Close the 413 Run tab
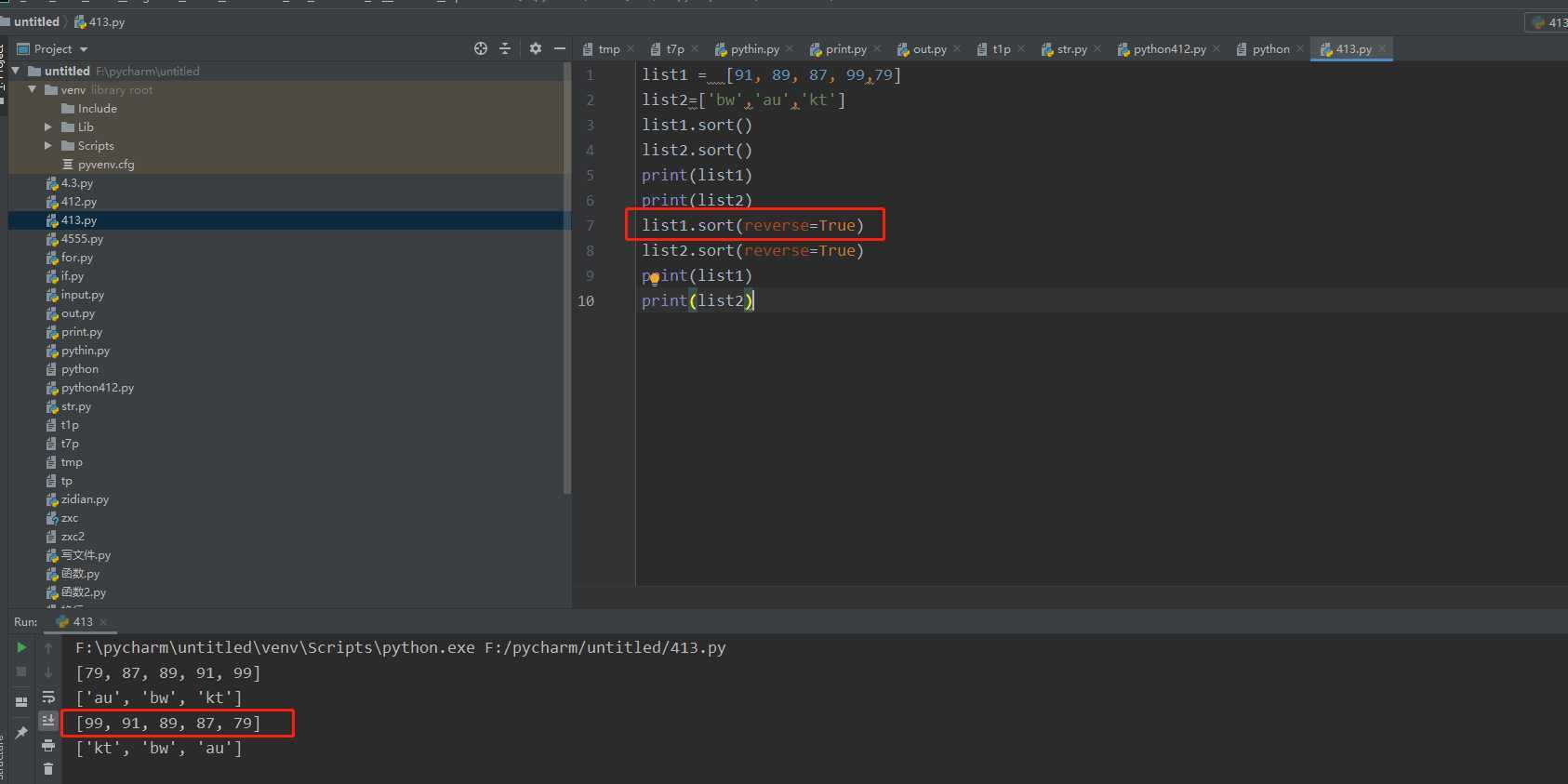This screenshot has height=784, width=1568. [x=103, y=622]
